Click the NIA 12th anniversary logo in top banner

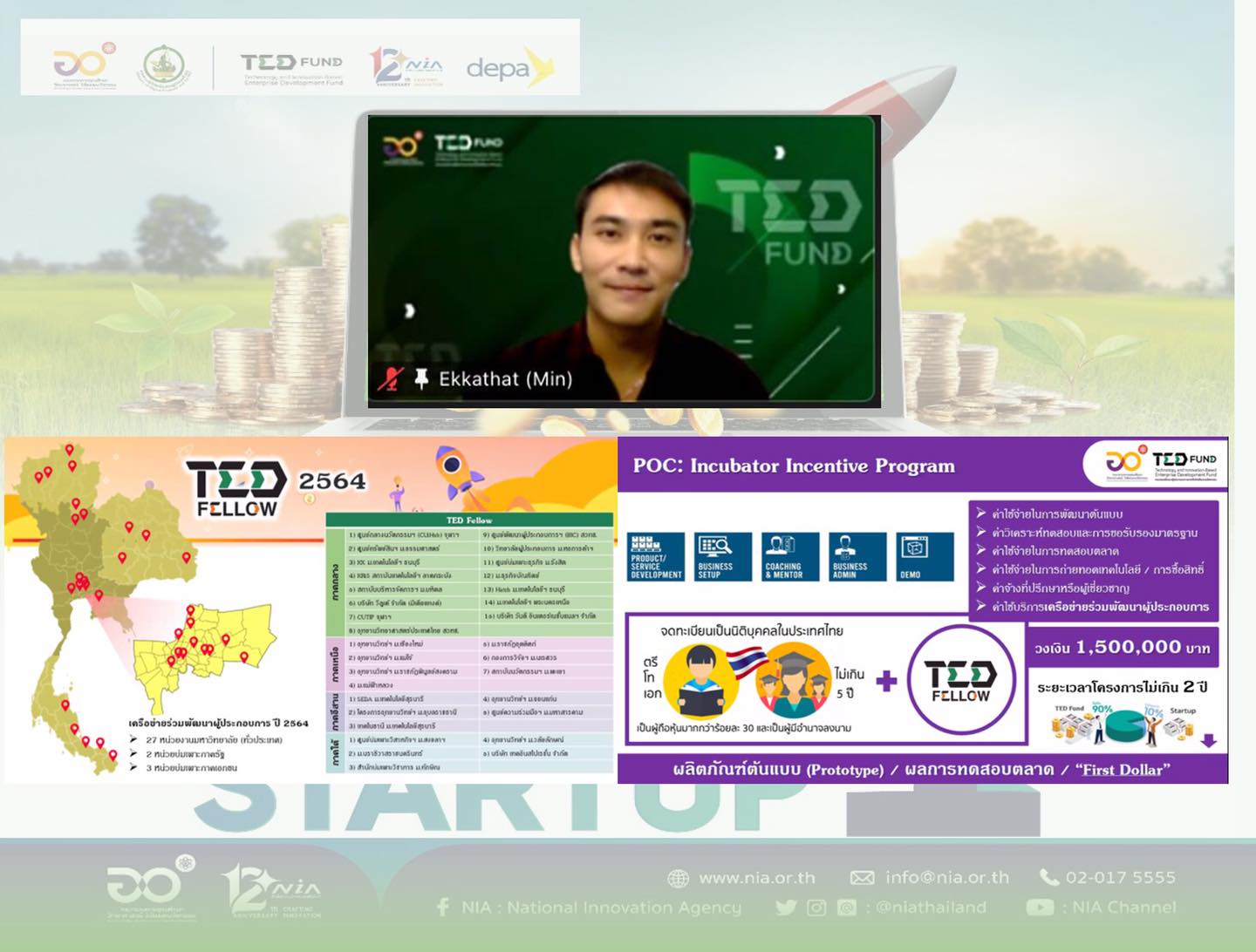click(406, 66)
